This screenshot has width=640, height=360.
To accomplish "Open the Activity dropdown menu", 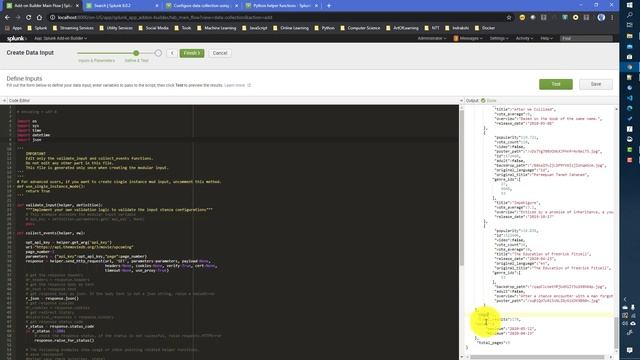I will point(524,38).
